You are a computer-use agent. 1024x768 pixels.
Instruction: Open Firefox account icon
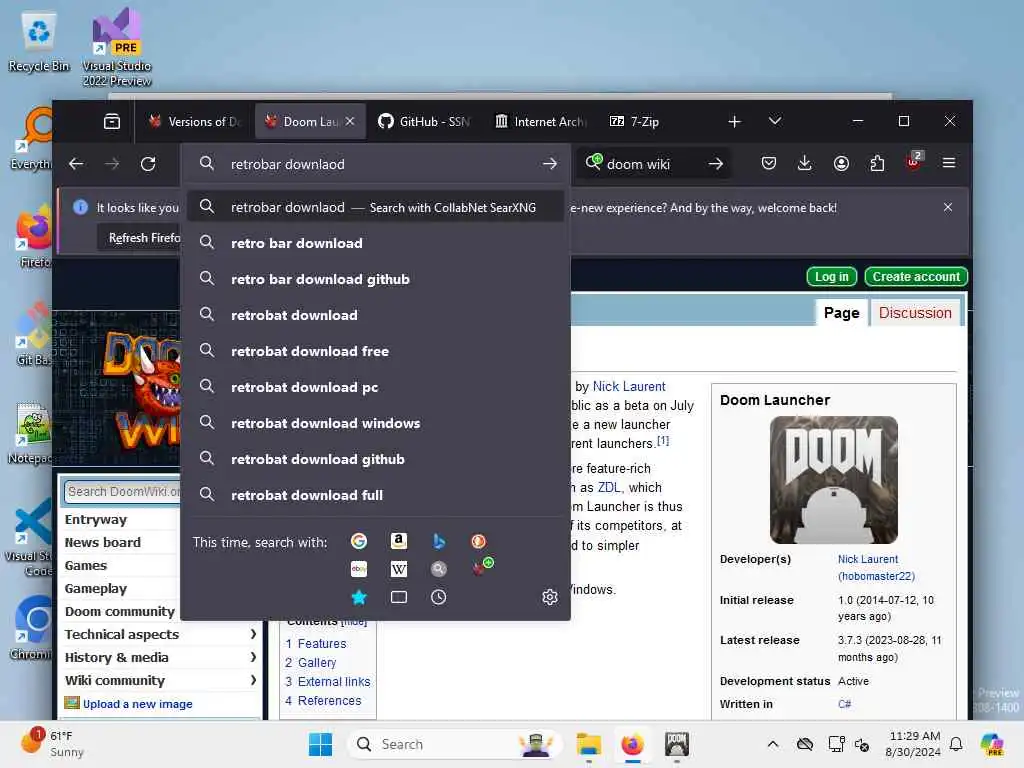(x=841, y=163)
